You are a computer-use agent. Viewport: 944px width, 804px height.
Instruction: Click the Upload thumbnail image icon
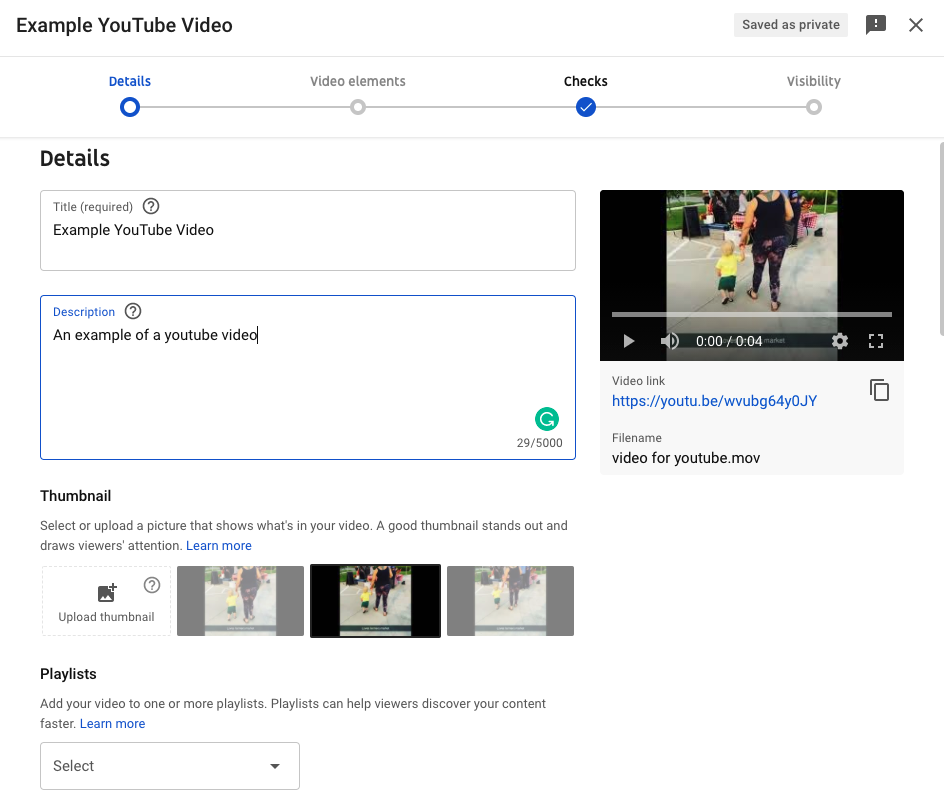[x=107, y=593]
